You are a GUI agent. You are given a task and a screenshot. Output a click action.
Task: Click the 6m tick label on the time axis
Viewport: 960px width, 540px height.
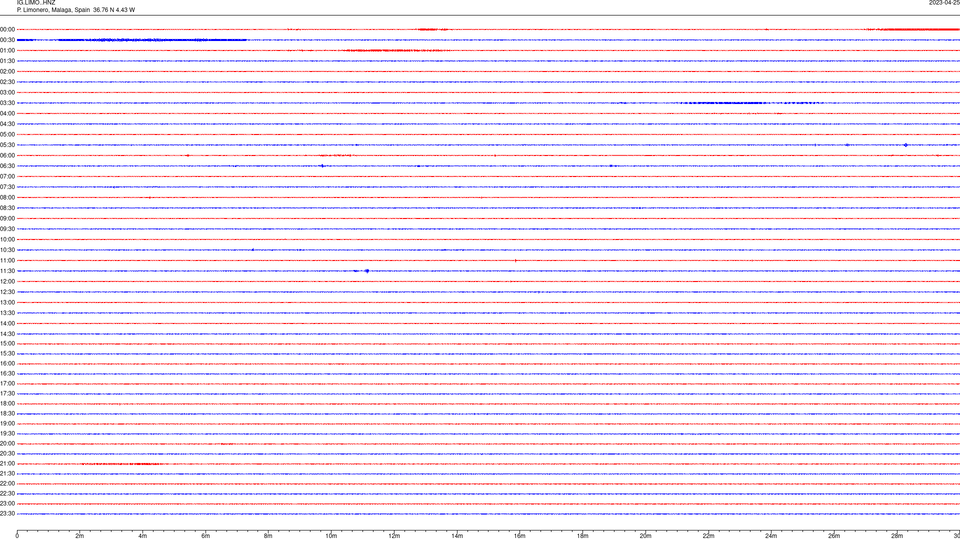pos(206,536)
